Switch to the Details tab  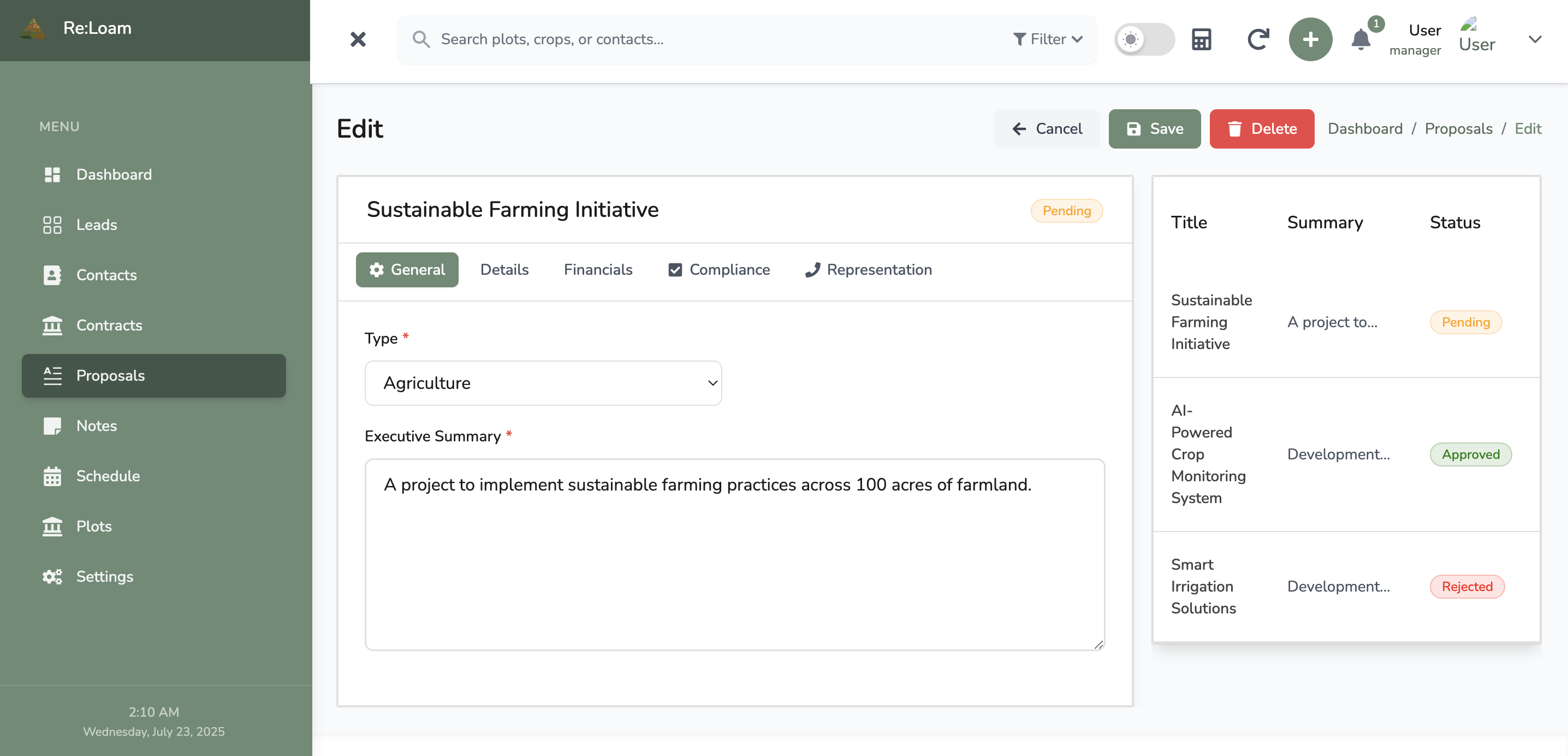click(504, 269)
